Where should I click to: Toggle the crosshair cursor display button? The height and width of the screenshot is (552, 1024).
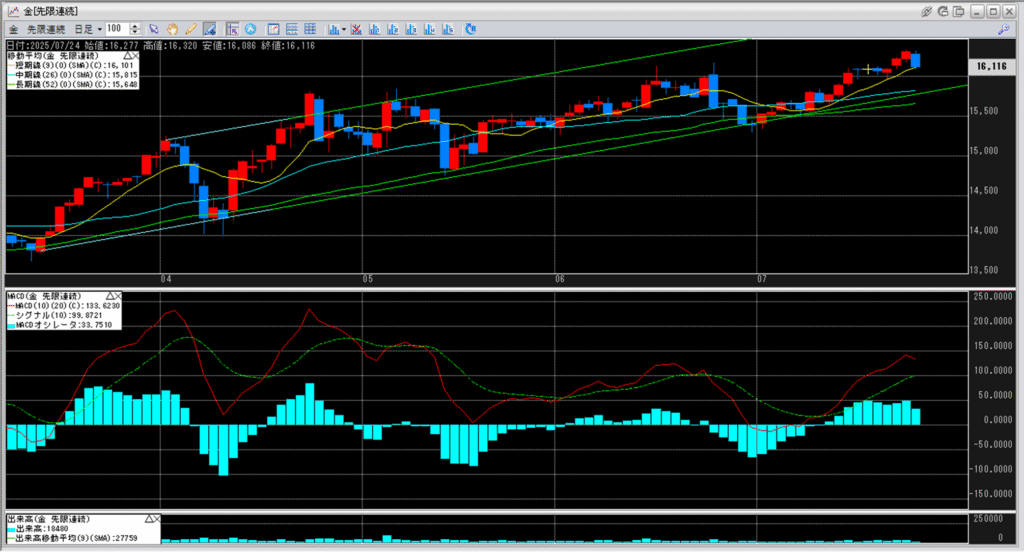[x=232, y=29]
